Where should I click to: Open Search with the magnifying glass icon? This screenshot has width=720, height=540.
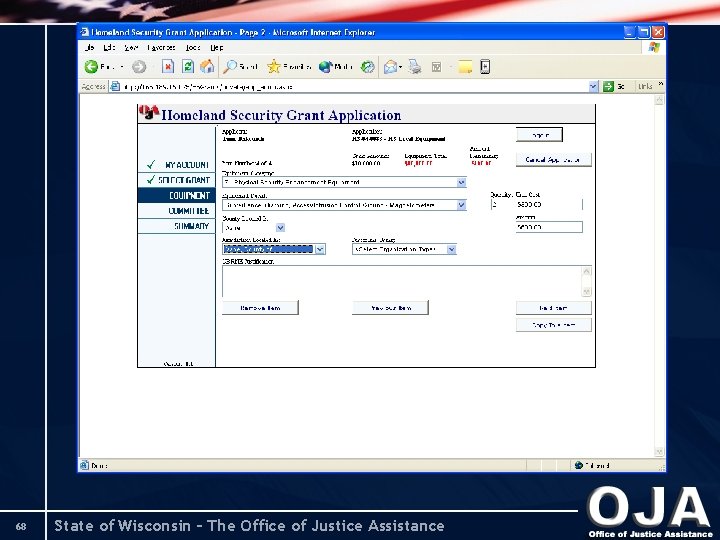230,67
